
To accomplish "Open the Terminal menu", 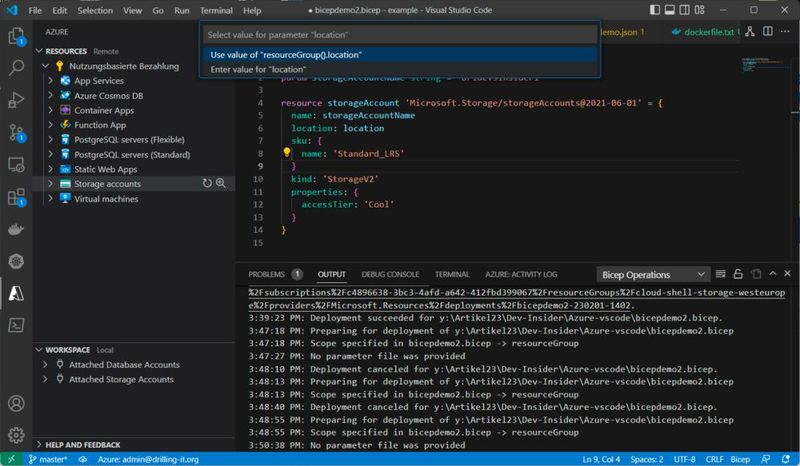I will pos(216,10).
